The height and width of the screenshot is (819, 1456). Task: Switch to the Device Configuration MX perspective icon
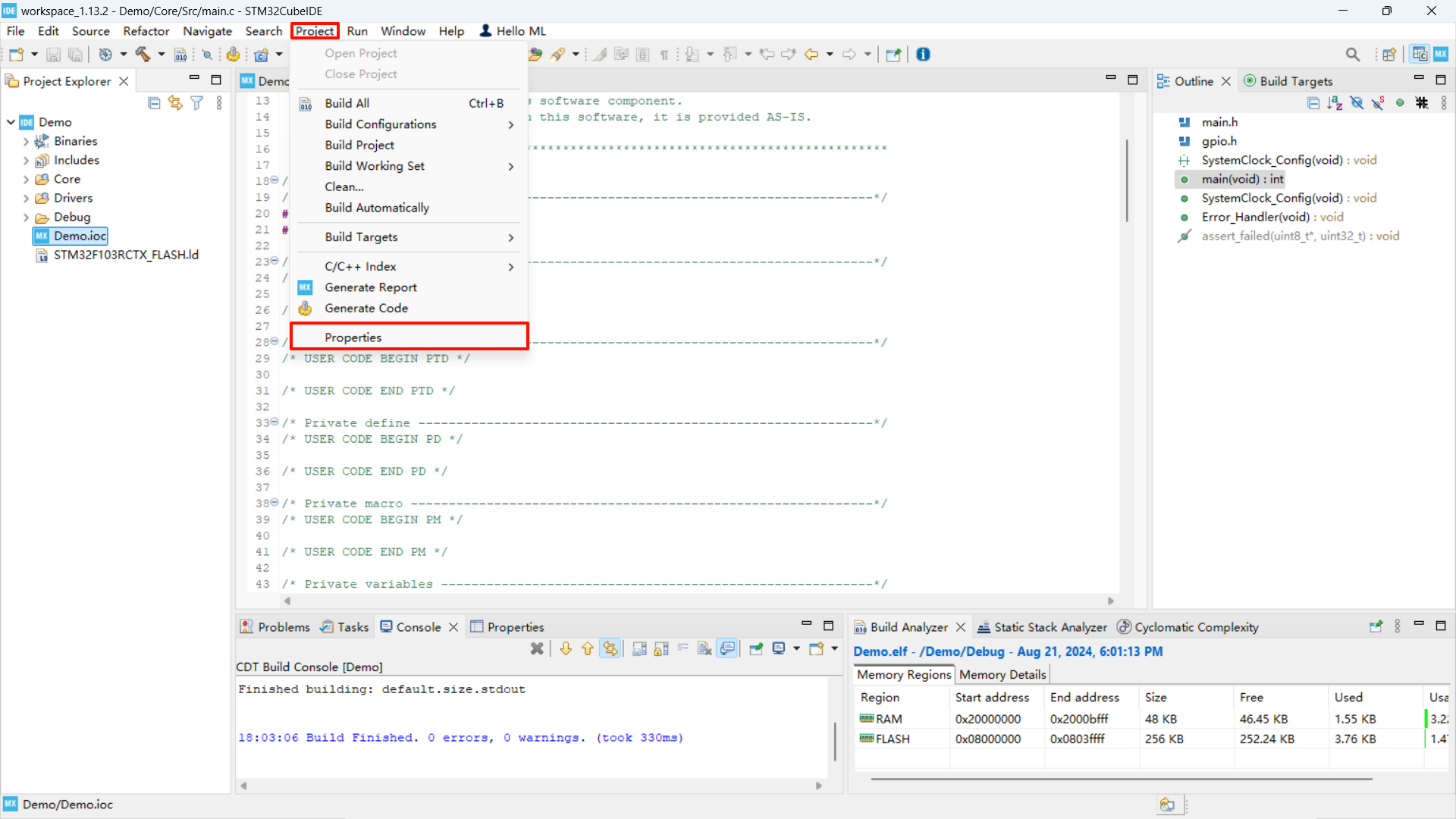coord(1441,55)
